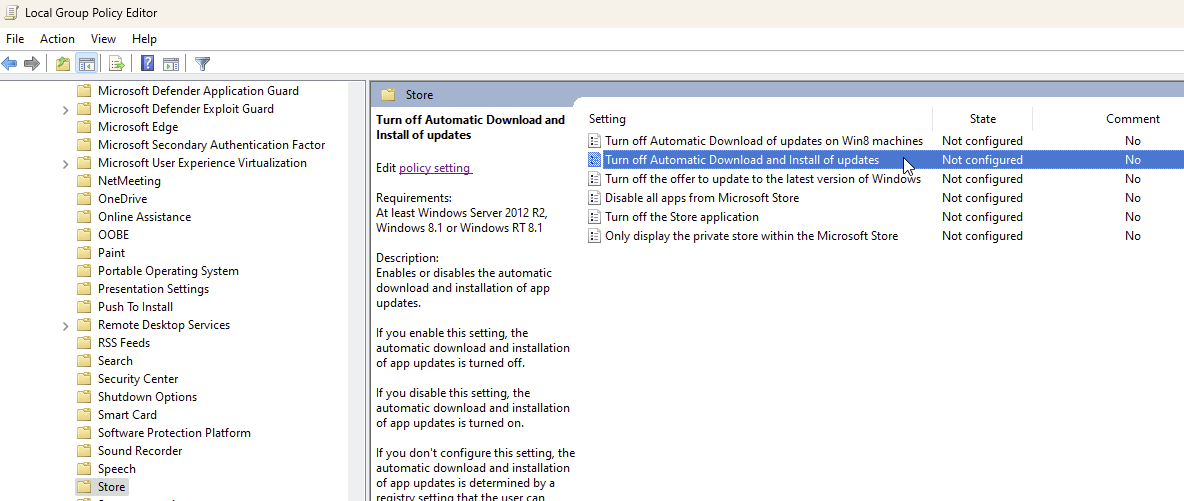Click the Export List toolbar icon
The height and width of the screenshot is (501, 1184).
tap(117, 64)
